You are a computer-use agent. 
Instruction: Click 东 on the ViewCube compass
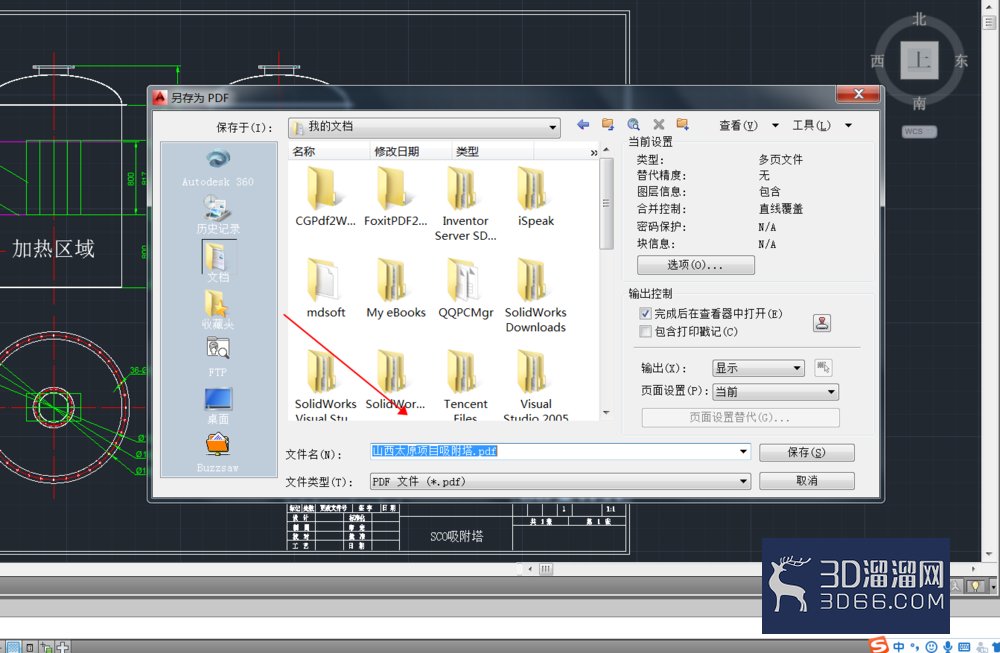pos(960,61)
